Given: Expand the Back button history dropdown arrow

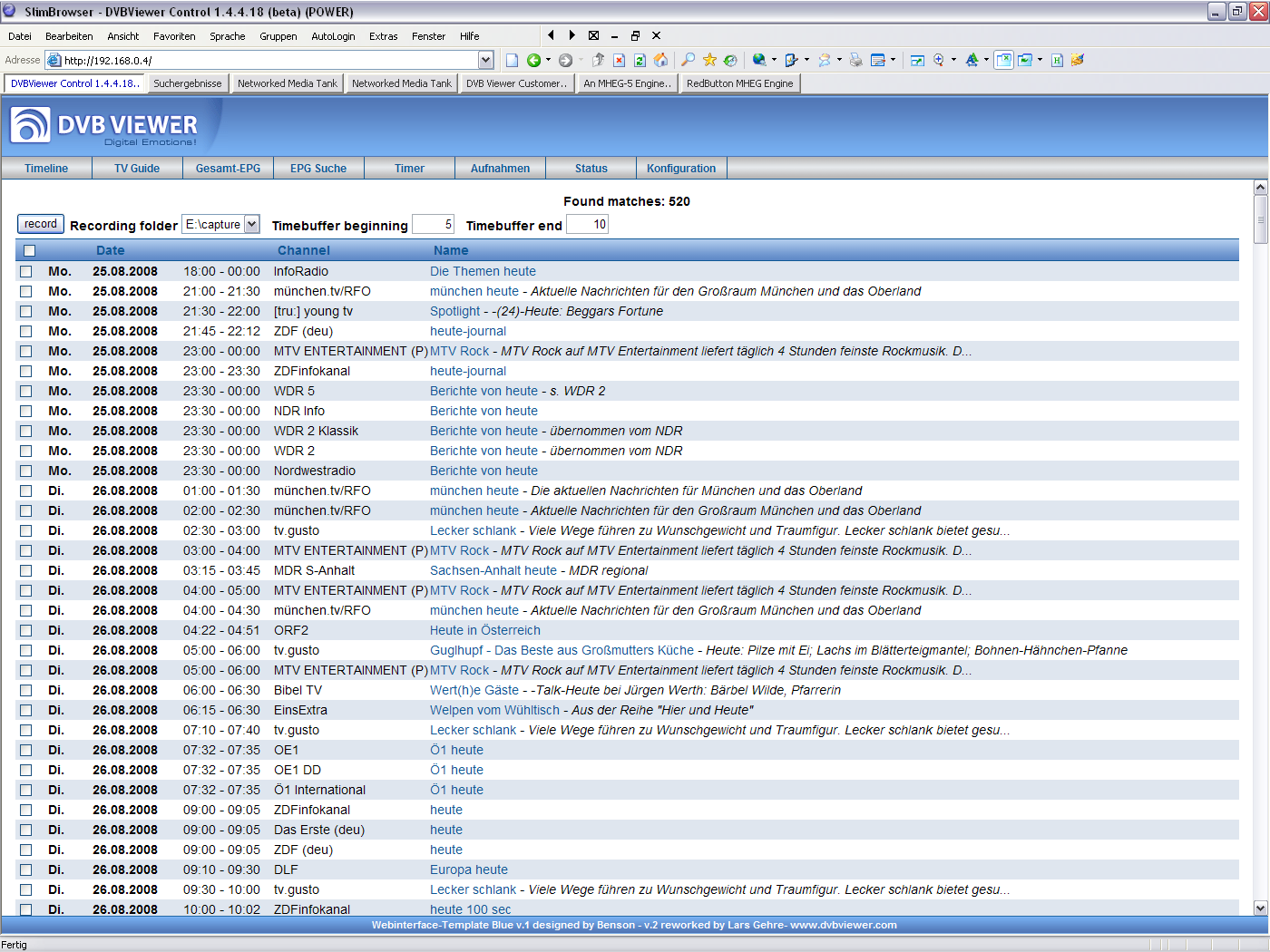Looking at the screenshot, I should click(548, 60).
